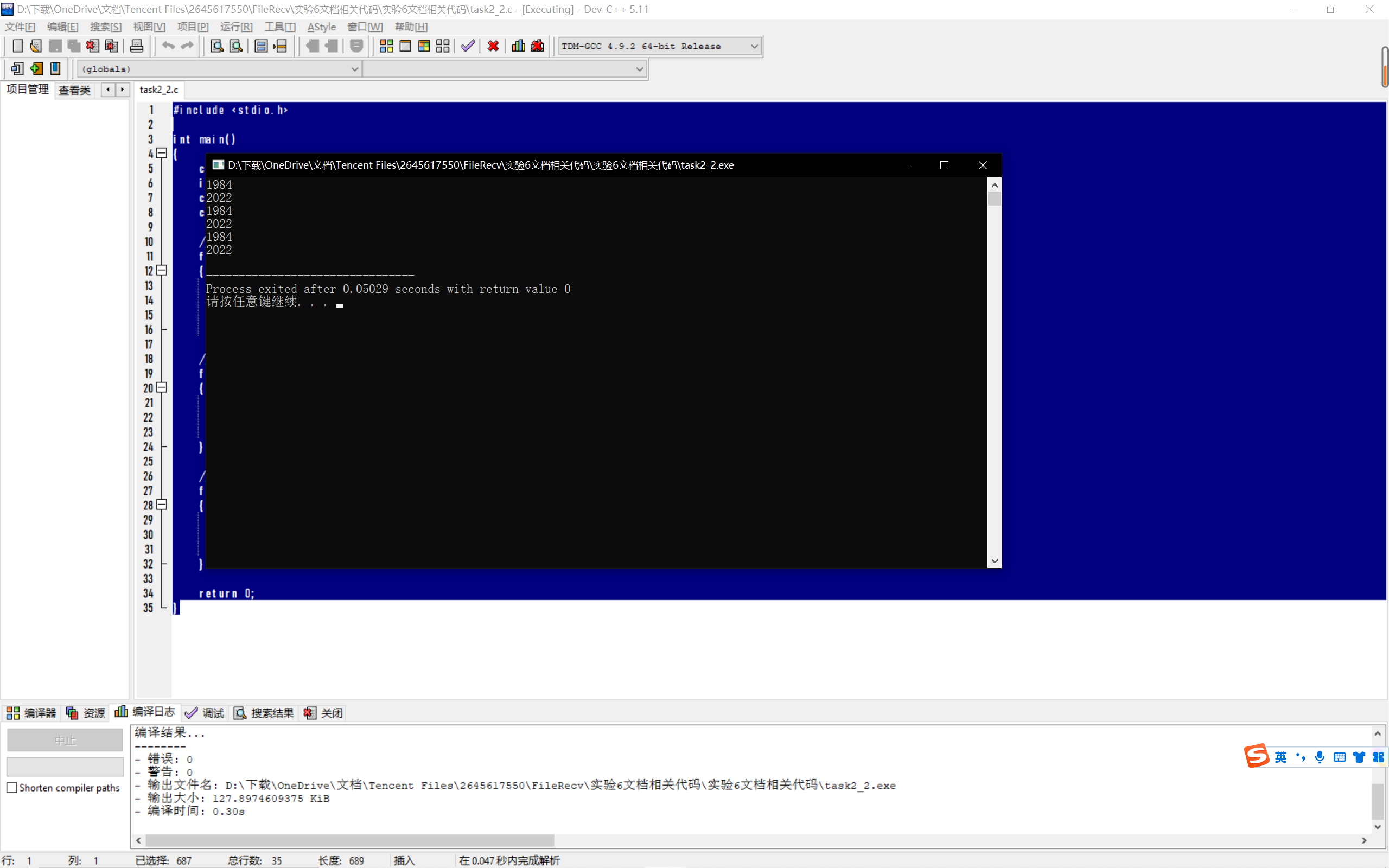Expand the (globals) scope dropdown
The image size is (1389, 868).
pos(354,69)
